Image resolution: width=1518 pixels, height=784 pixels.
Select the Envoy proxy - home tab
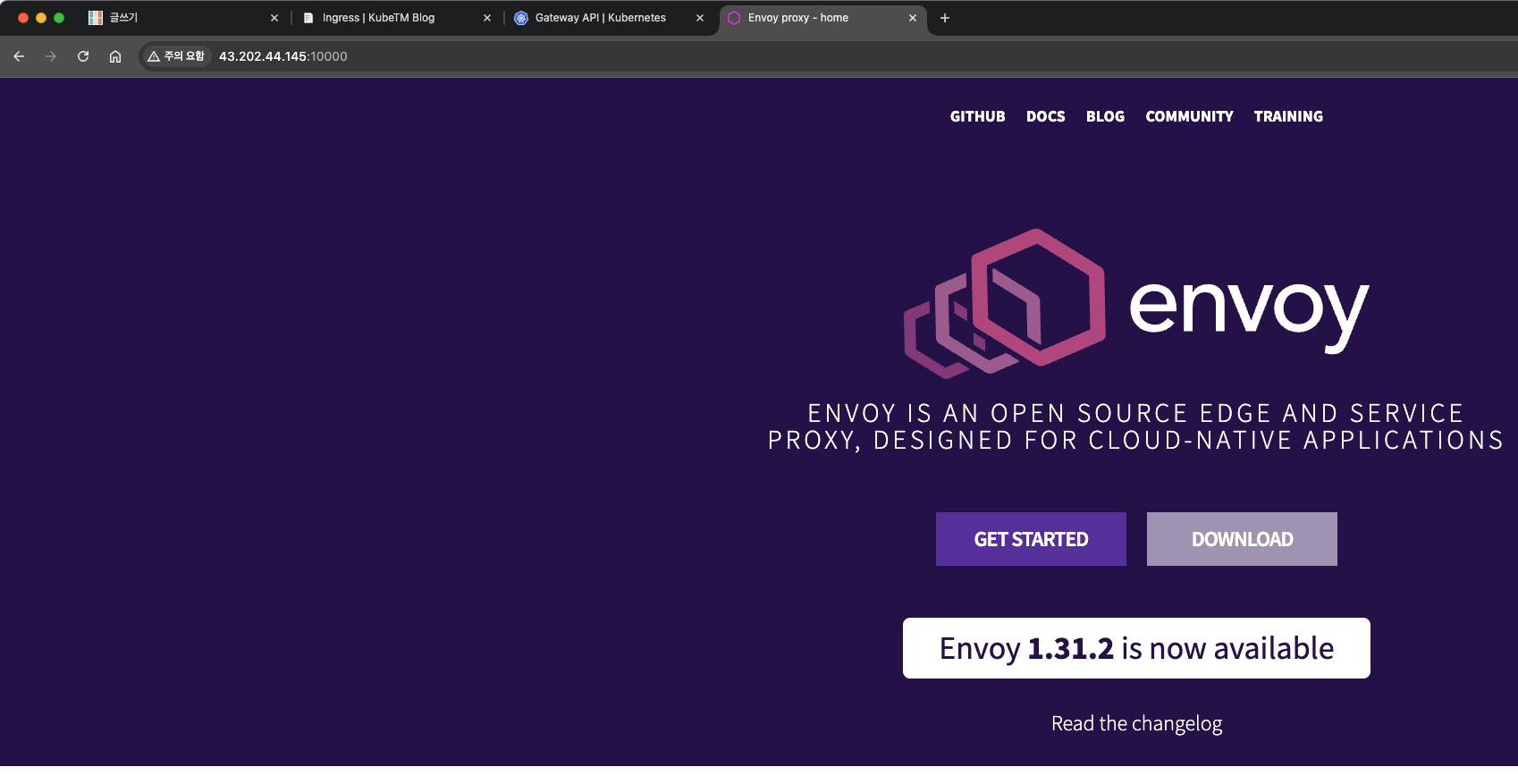[x=822, y=18]
